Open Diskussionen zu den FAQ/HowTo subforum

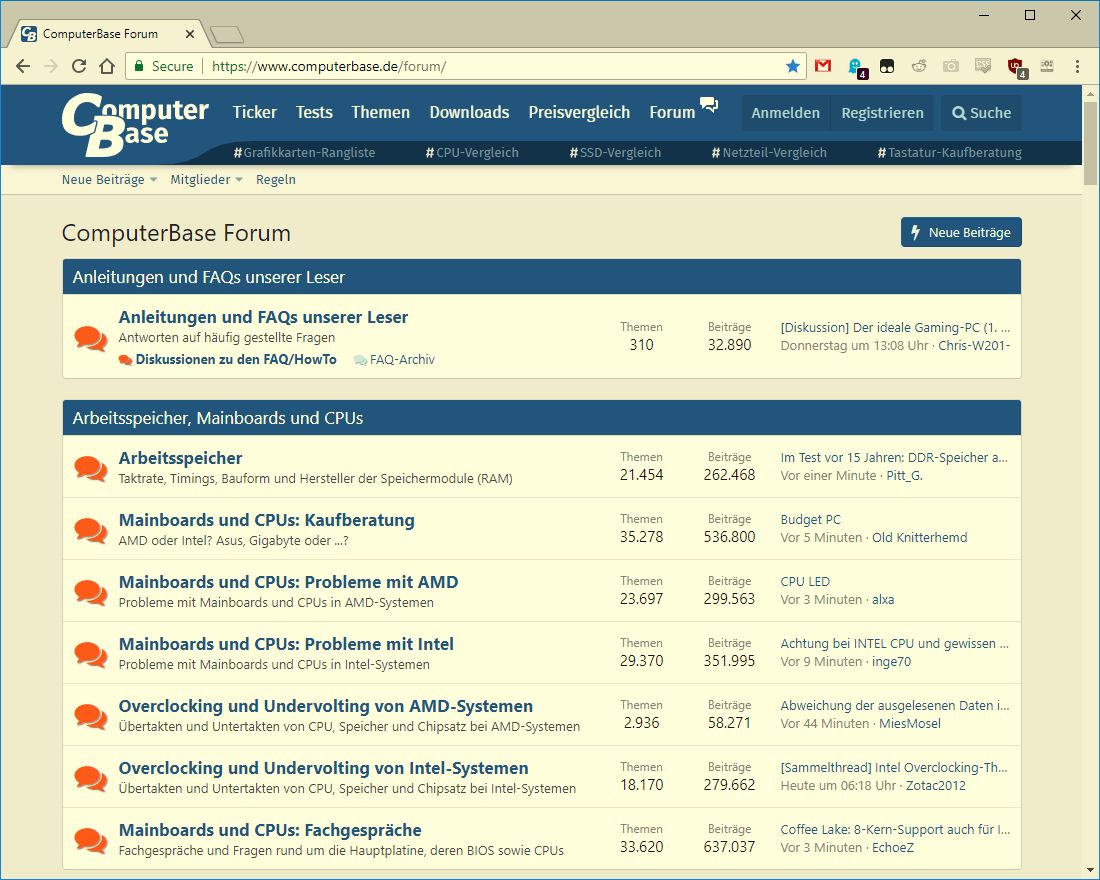tap(236, 359)
